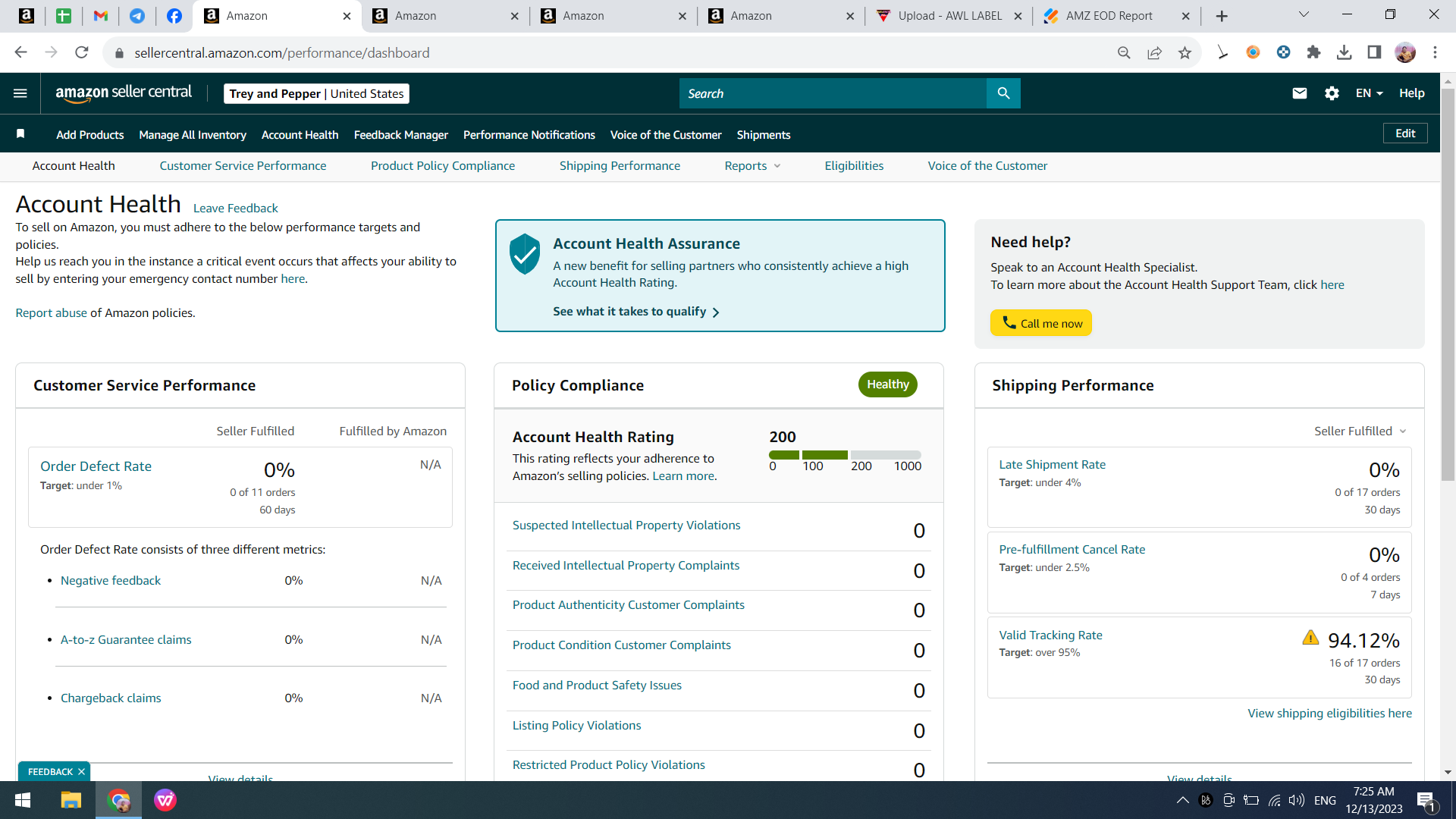Open the browser side panel icon
This screenshot has height=819, width=1456.
[1374, 52]
